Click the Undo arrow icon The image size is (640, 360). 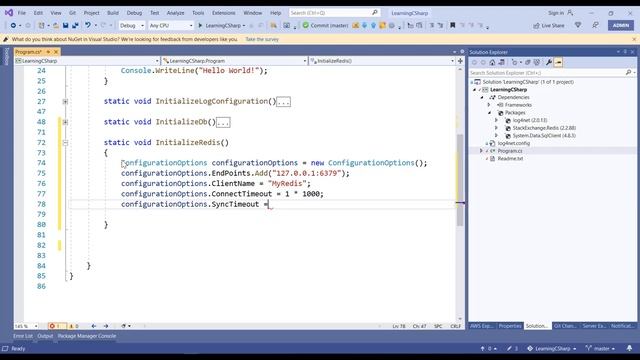click(x=87, y=25)
